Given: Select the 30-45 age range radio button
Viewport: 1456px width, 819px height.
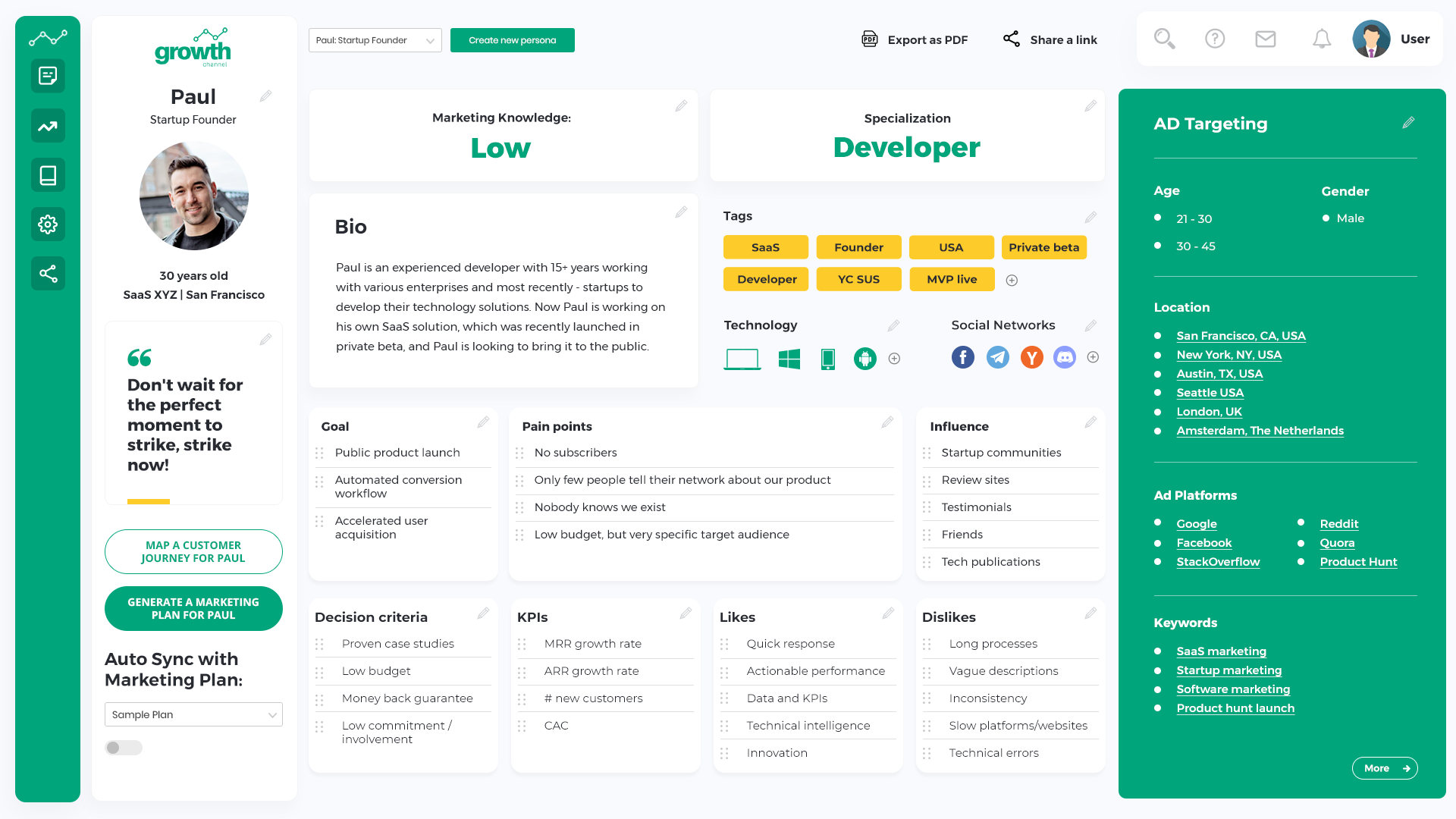Looking at the screenshot, I should [x=1160, y=246].
